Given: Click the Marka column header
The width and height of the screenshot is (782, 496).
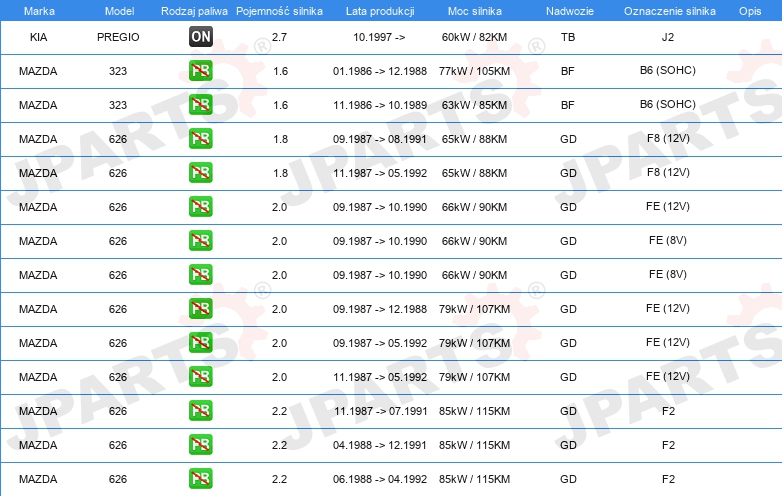Looking at the screenshot, I should [39, 11].
